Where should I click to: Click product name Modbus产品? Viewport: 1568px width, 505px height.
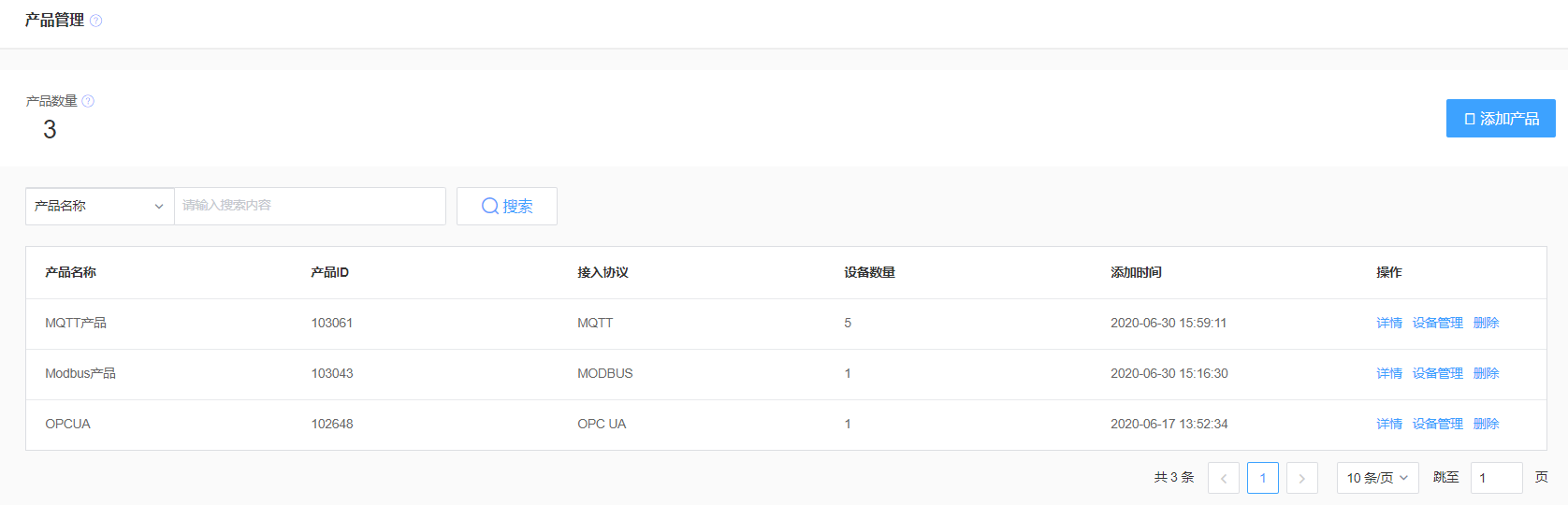80,373
